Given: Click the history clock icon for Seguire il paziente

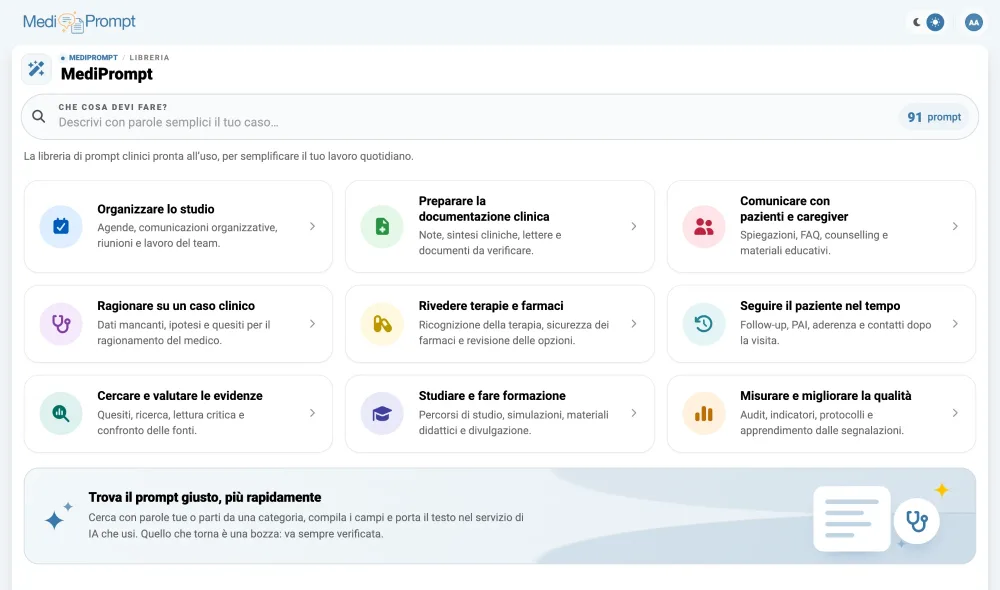Looking at the screenshot, I should [703, 324].
